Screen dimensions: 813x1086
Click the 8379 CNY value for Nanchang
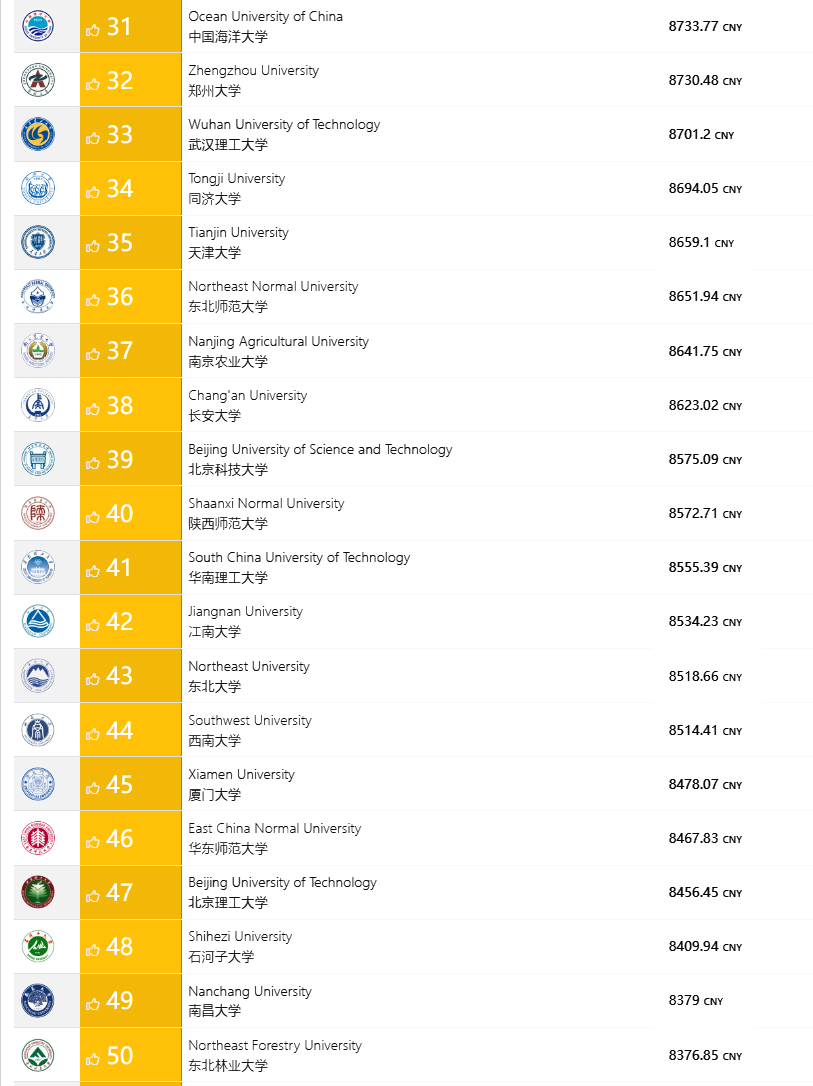[x=695, y=1001]
